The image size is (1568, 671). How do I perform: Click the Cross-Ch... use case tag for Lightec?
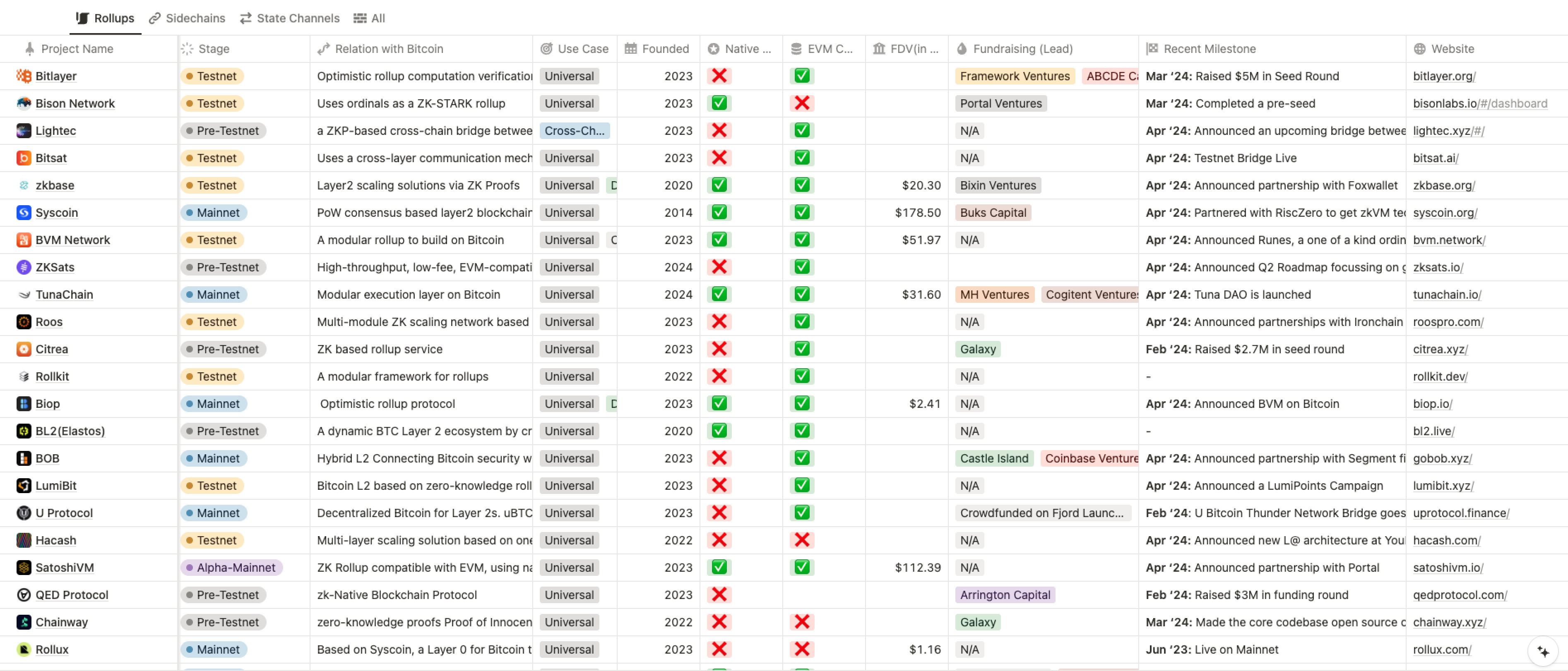pos(575,131)
